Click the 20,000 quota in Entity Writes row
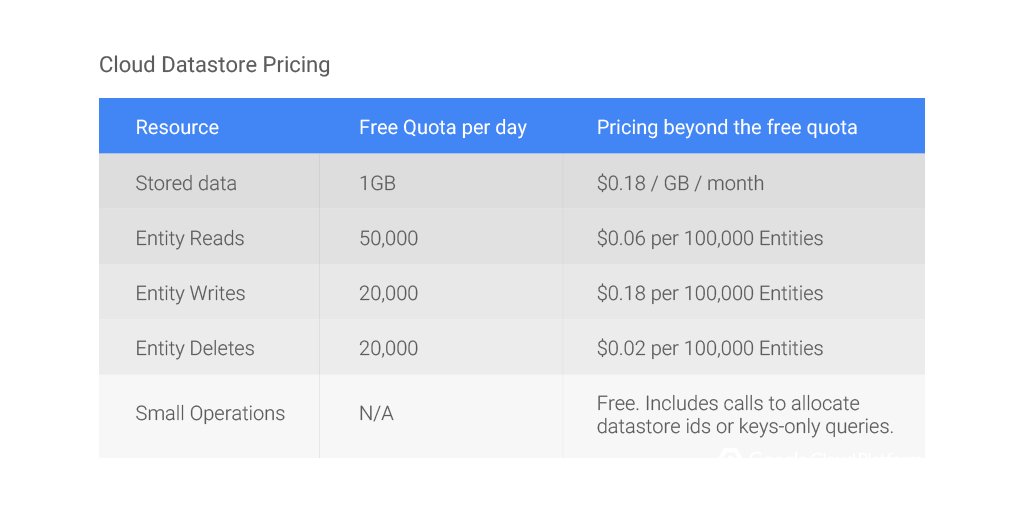Viewport: 1024px width, 512px height. click(388, 293)
